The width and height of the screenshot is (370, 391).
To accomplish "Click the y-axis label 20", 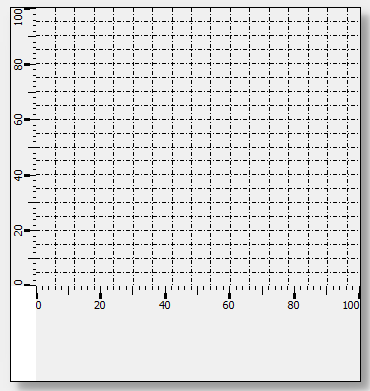I will [18, 230].
